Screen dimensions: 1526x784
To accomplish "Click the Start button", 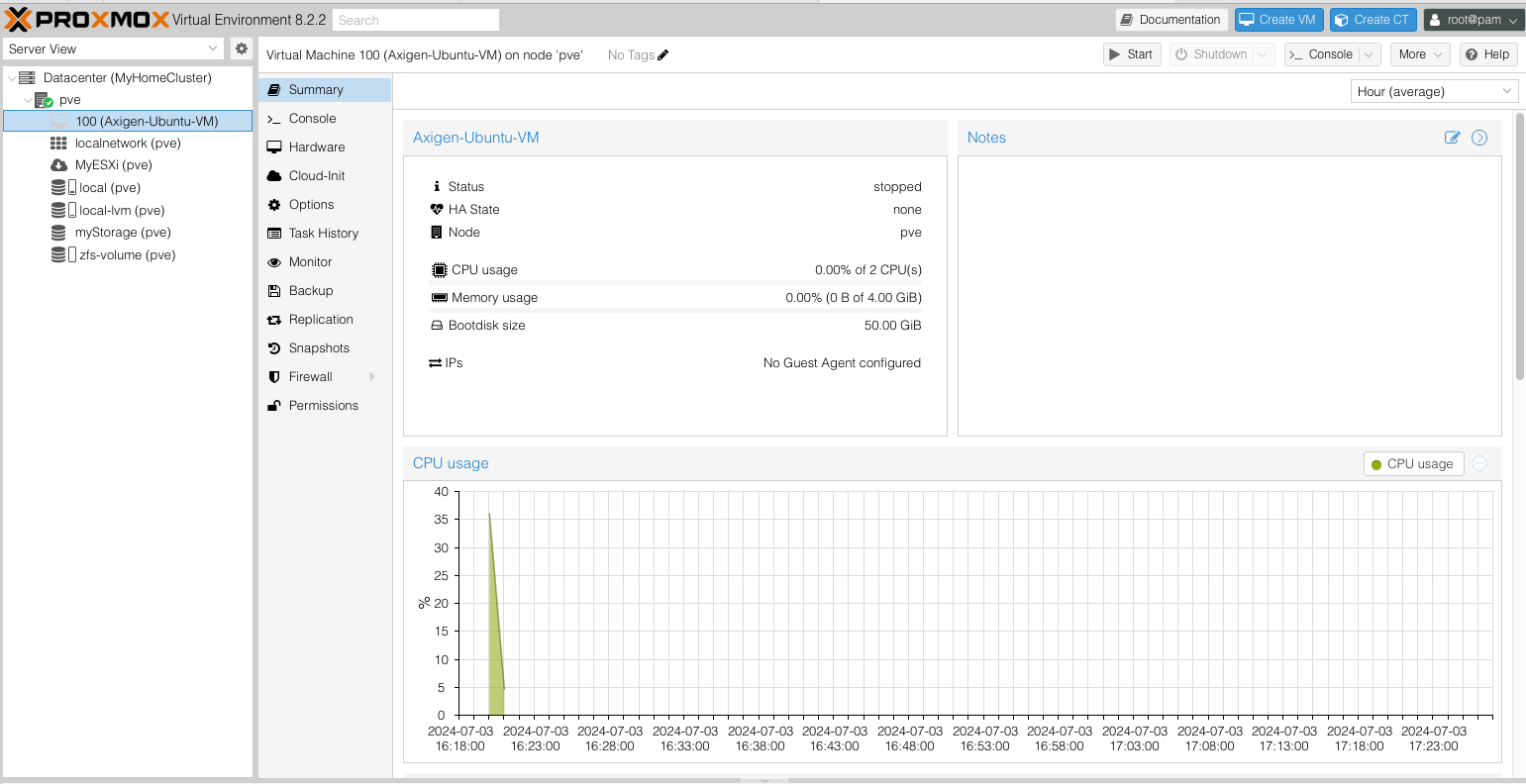I will [1132, 54].
